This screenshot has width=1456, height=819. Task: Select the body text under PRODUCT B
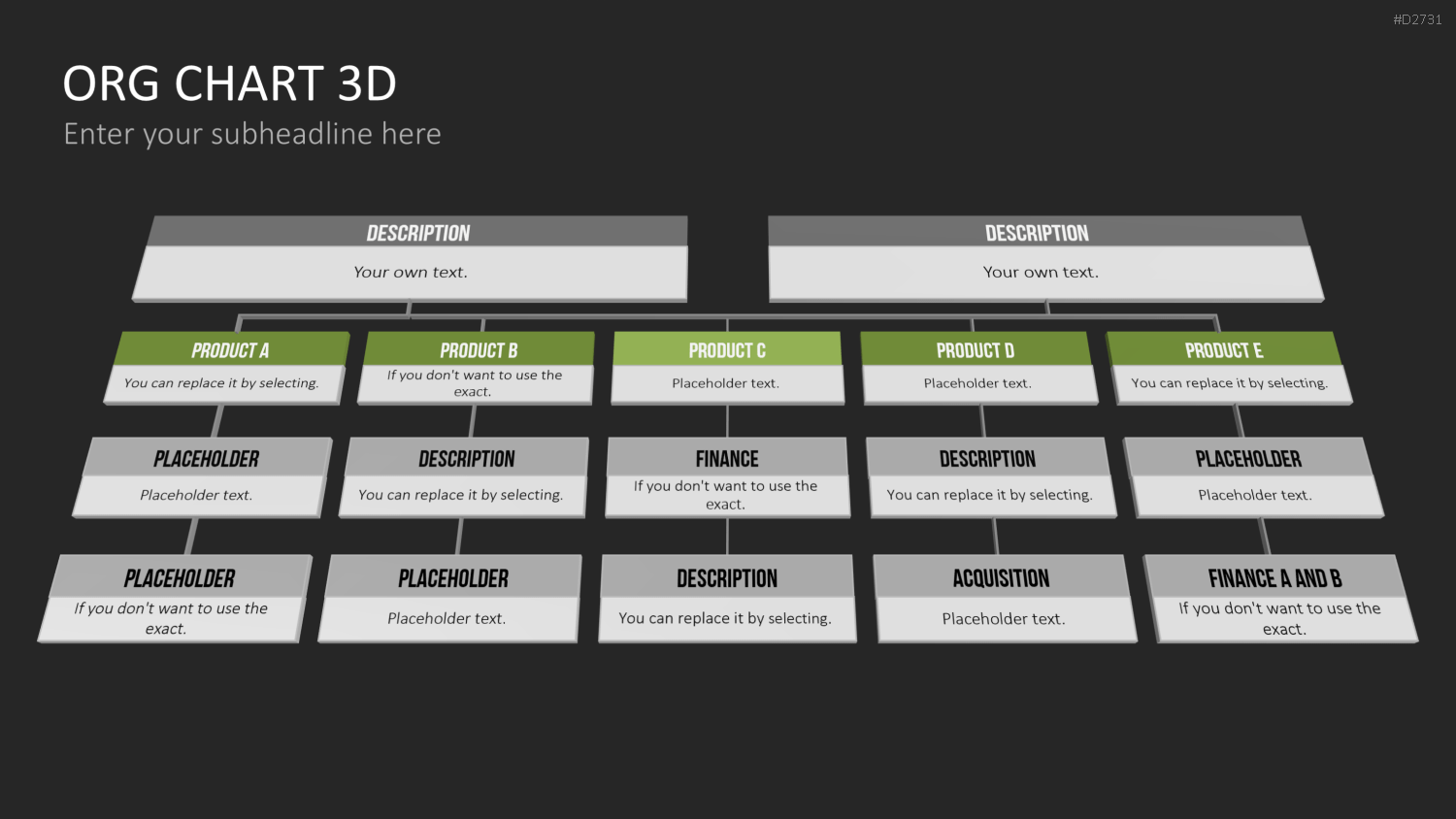pos(475,383)
